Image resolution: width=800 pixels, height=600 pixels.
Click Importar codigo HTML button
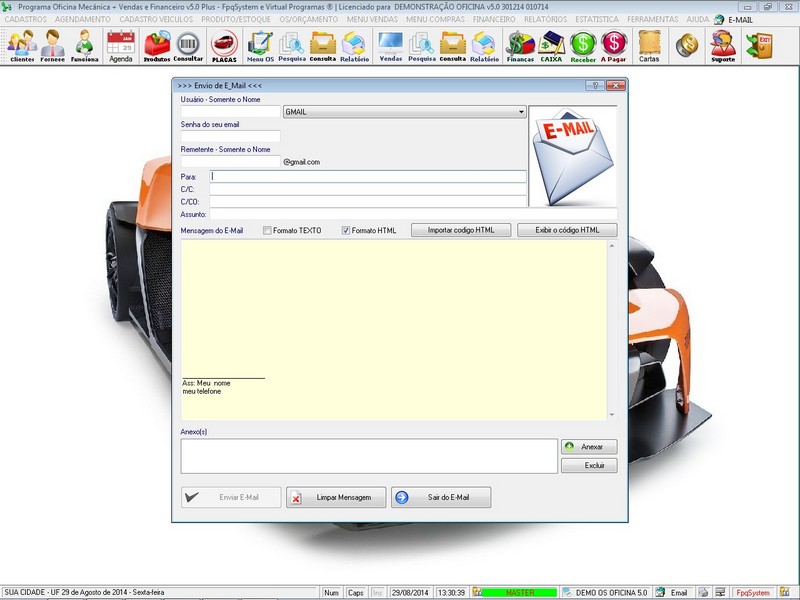coord(461,230)
